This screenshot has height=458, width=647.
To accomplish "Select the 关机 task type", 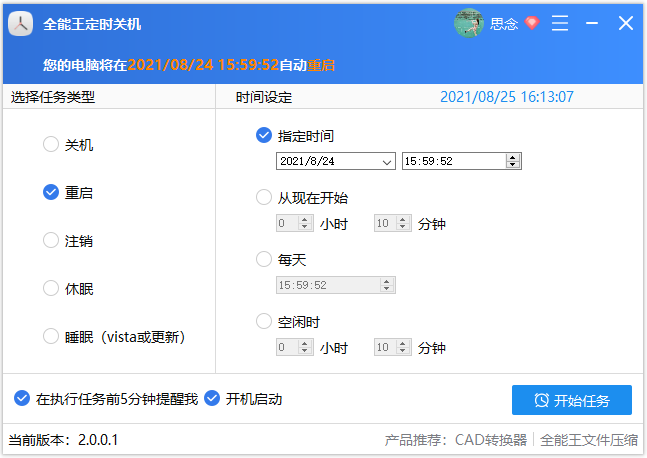I will tap(68, 145).
